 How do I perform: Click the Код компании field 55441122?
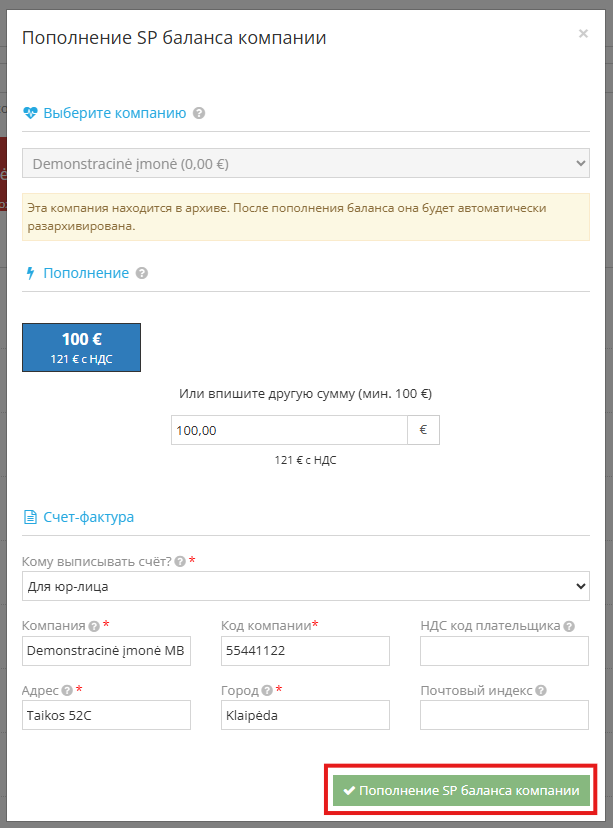[305, 651]
